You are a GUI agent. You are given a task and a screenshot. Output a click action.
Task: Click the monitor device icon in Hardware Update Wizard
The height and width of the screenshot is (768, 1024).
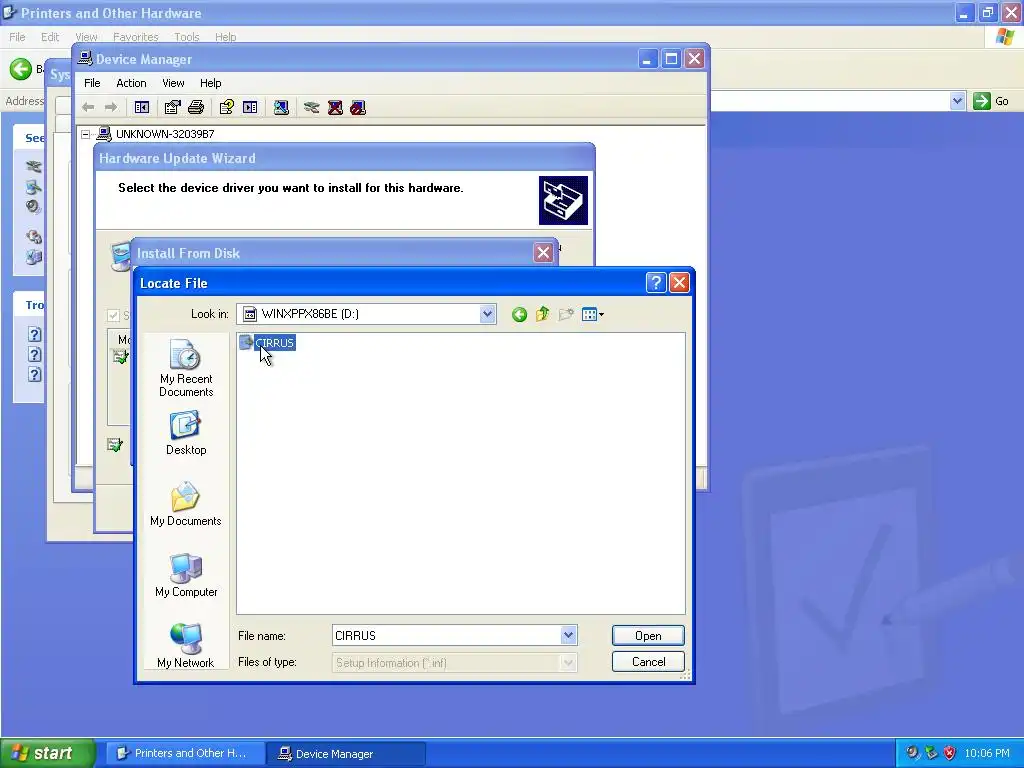120,256
